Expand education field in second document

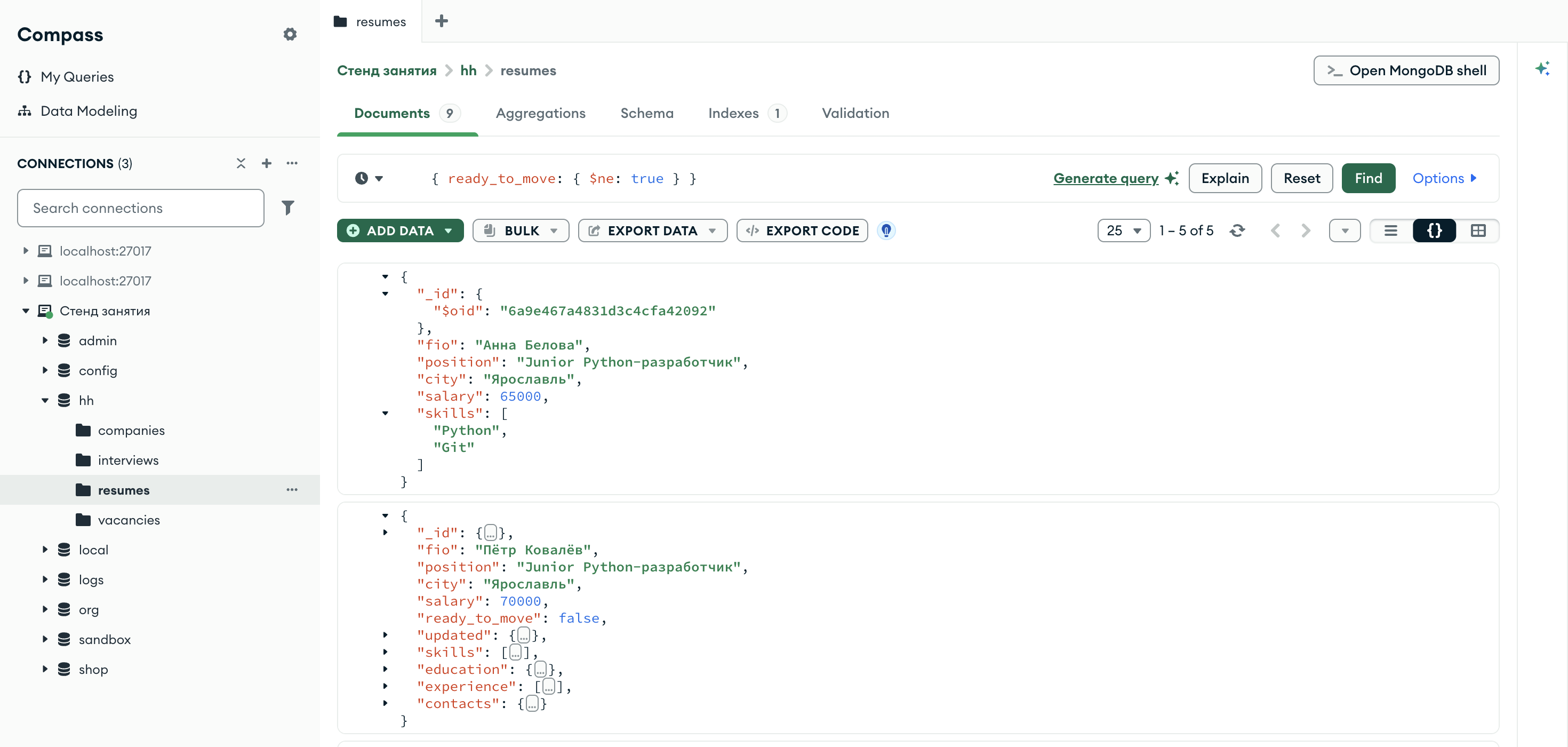(385, 669)
